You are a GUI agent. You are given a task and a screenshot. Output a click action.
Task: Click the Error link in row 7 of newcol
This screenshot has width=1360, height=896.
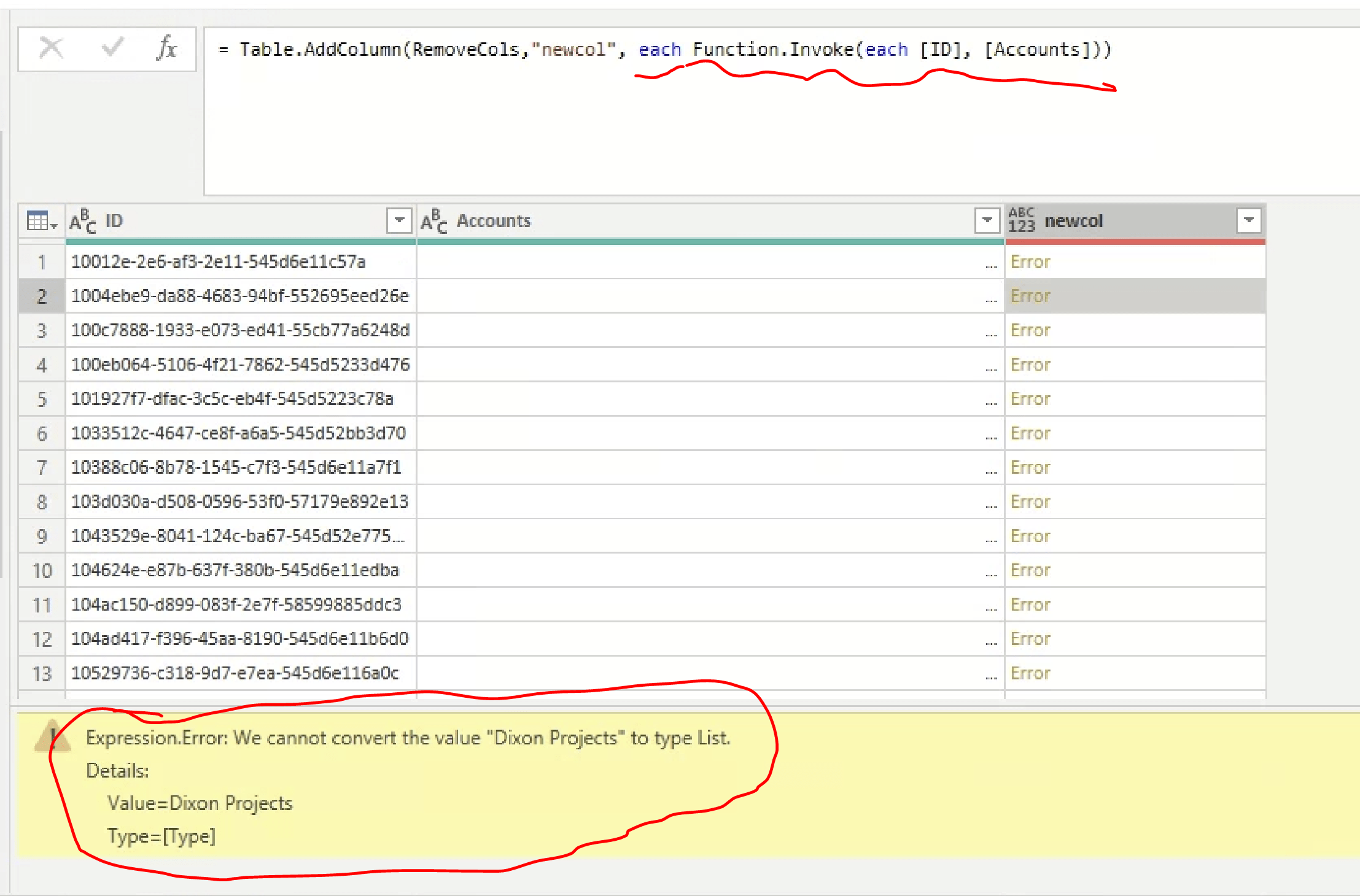tap(1030, 467)
